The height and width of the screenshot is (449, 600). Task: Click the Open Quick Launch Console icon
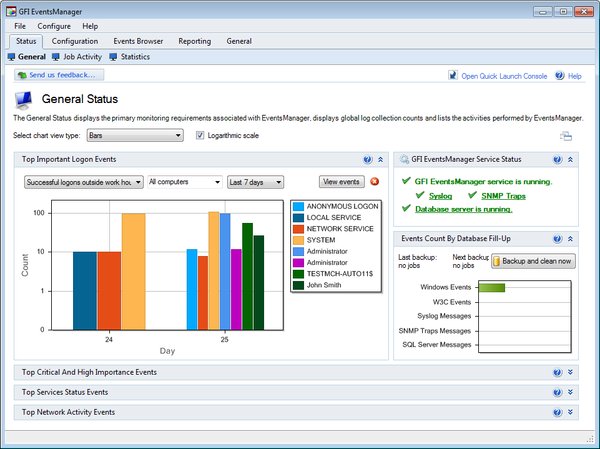point(453,75)
